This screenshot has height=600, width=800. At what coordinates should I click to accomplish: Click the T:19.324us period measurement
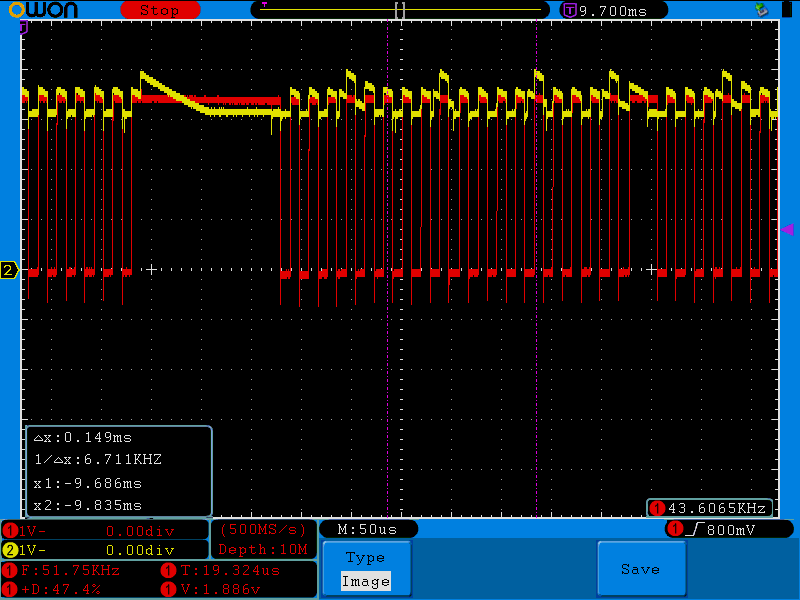pyautogui.click(x=230, y=570)
